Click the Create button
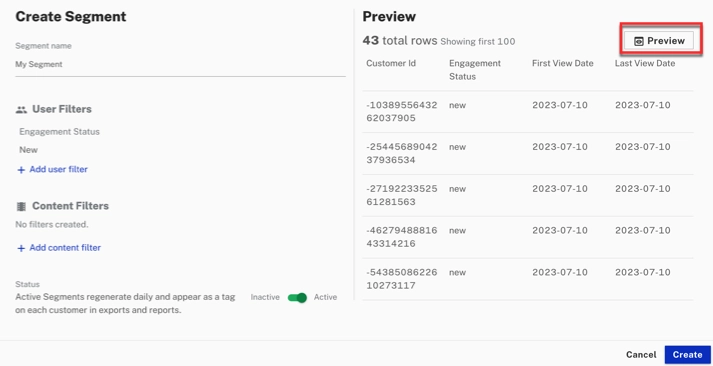Viewport: 713px width, 366px height. click(688, 355)
